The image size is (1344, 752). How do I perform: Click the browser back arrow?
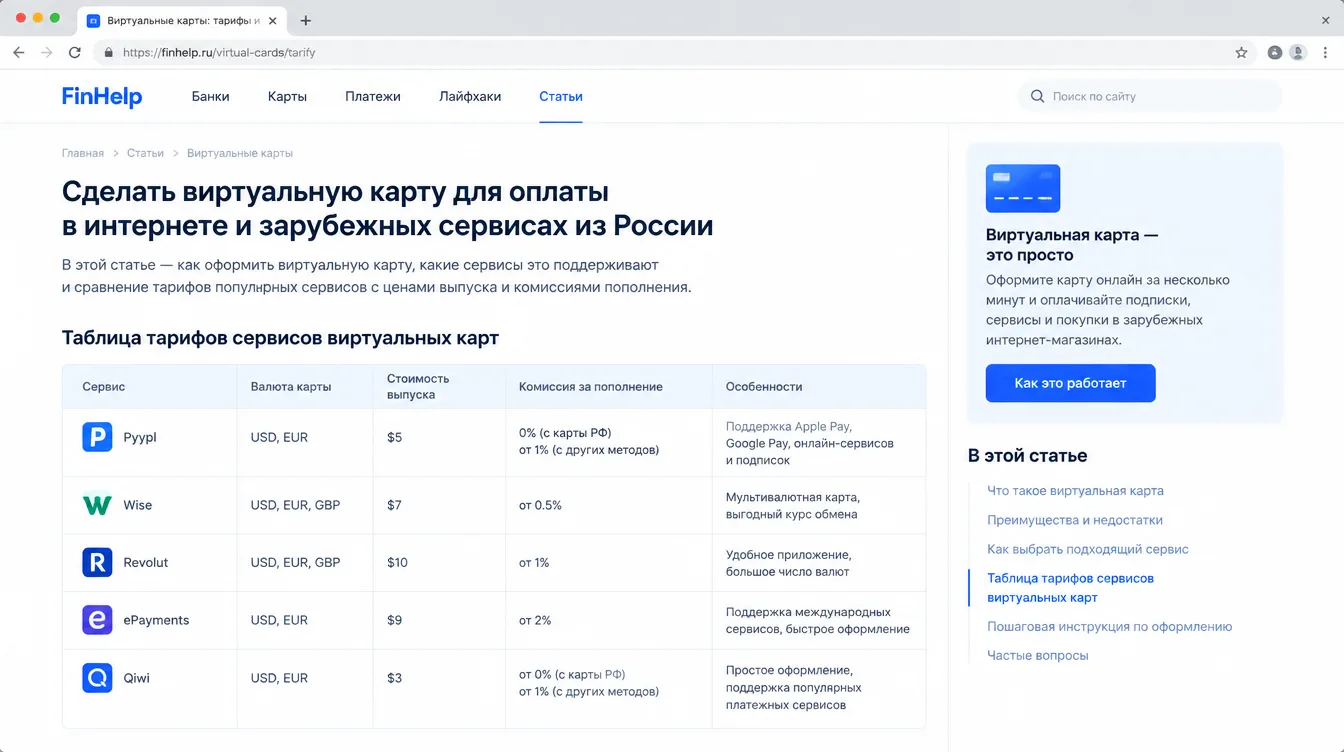point(18,52)
